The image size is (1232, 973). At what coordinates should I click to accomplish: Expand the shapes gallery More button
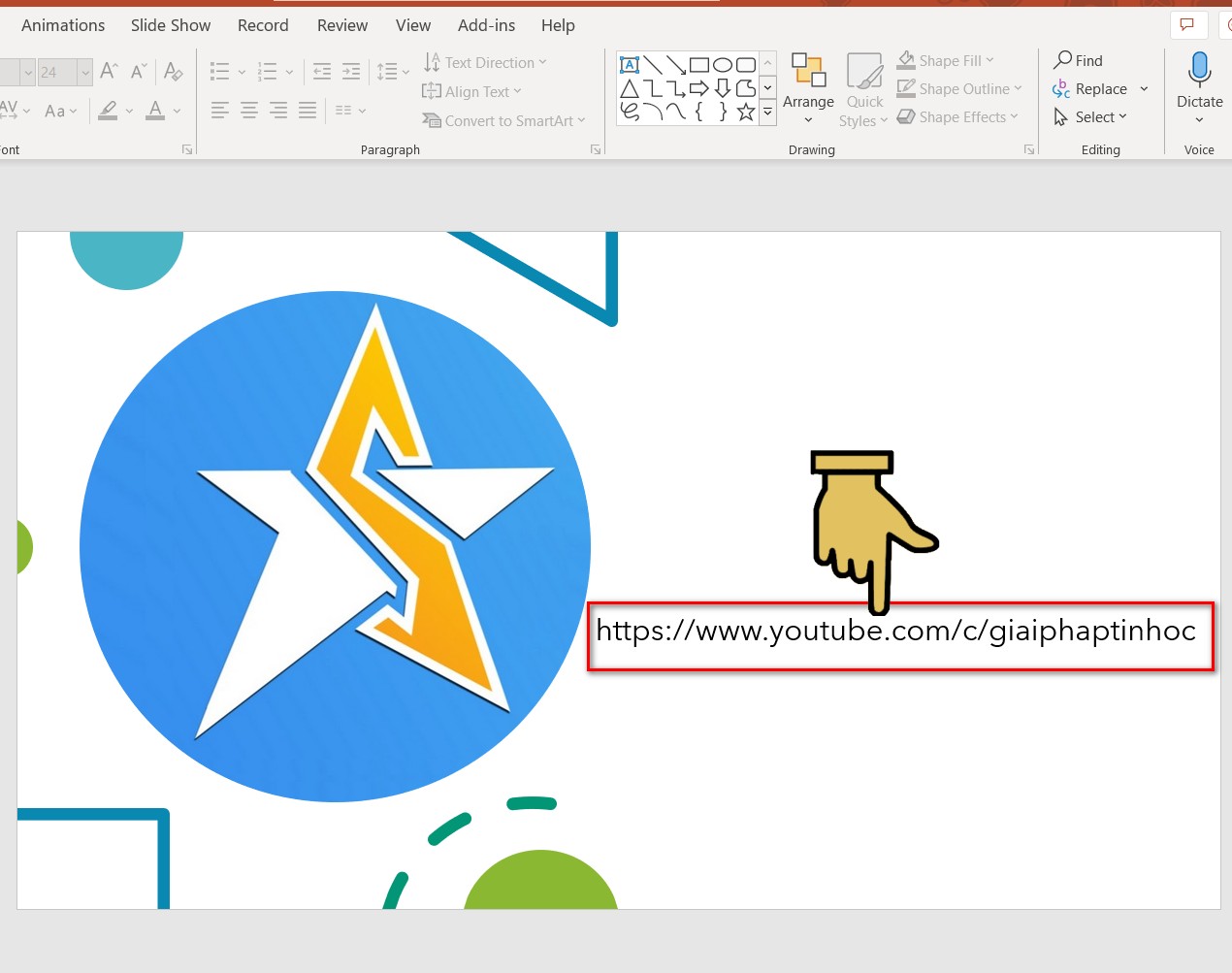[768, 113]
